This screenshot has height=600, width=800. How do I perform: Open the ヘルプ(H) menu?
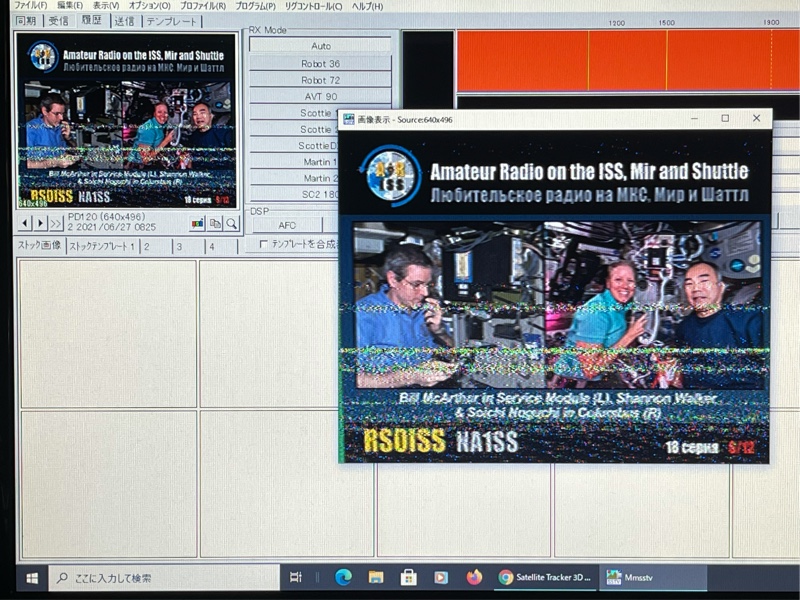click(367, 6)
